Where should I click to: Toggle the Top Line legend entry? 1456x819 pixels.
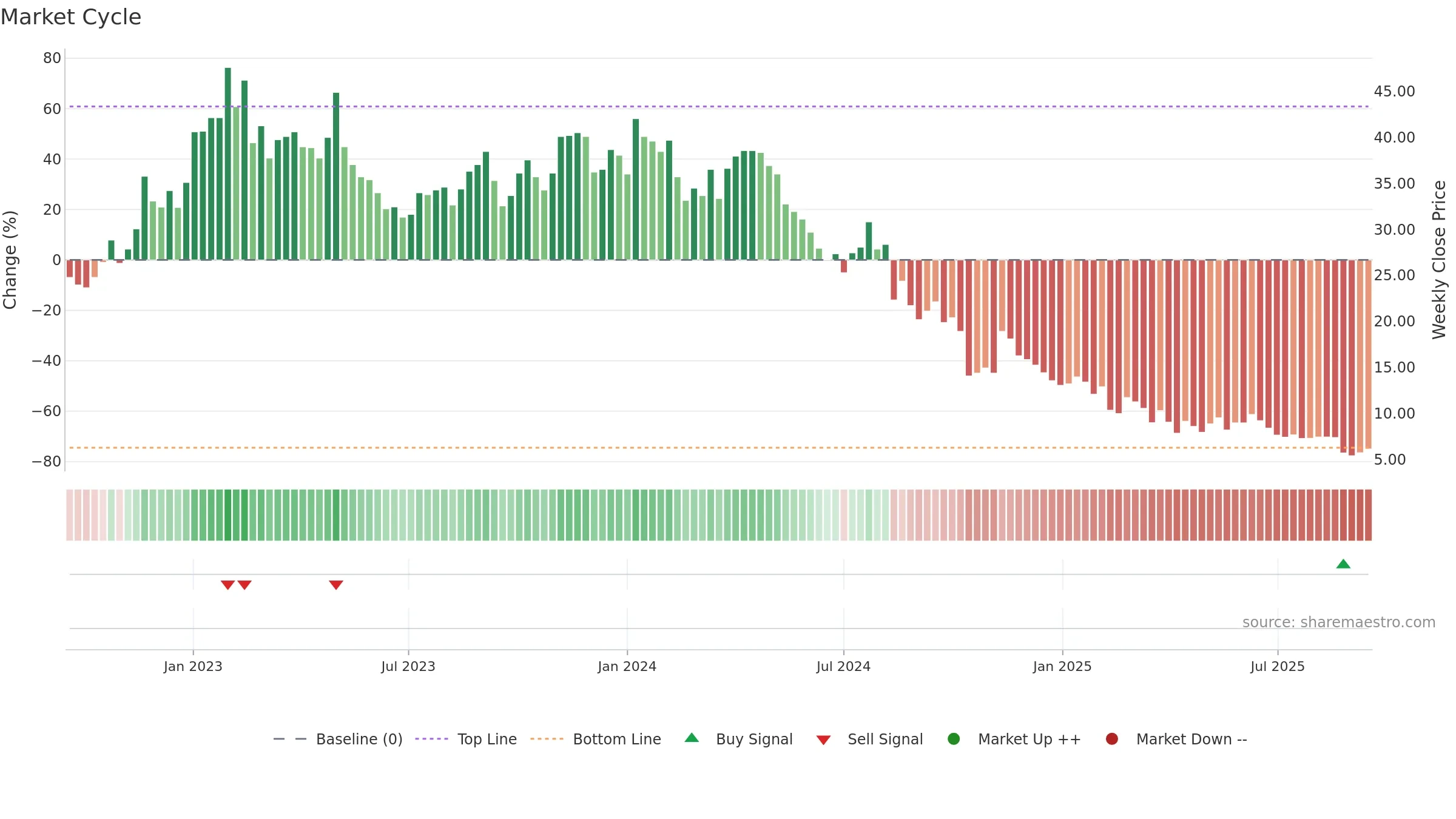466,740
